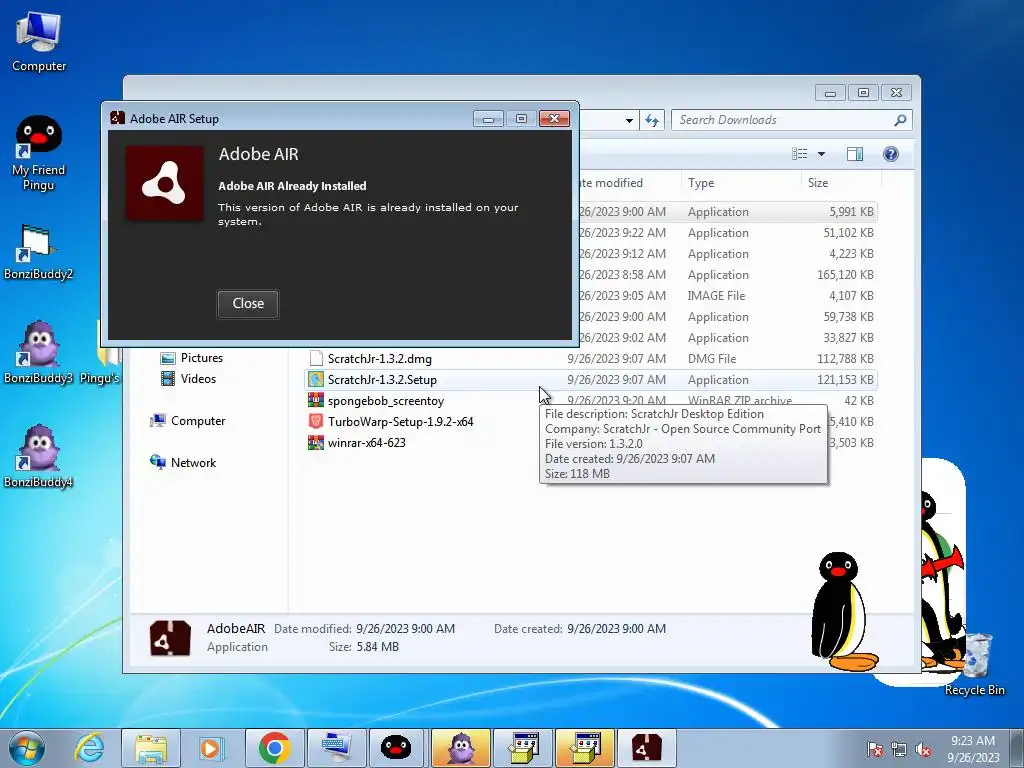Image resolution: width=1024 pixels, height=768 pixels.
Task: Open Windows Explorer from taskbar
Action: pyautogui.click(x=151, y=748)
